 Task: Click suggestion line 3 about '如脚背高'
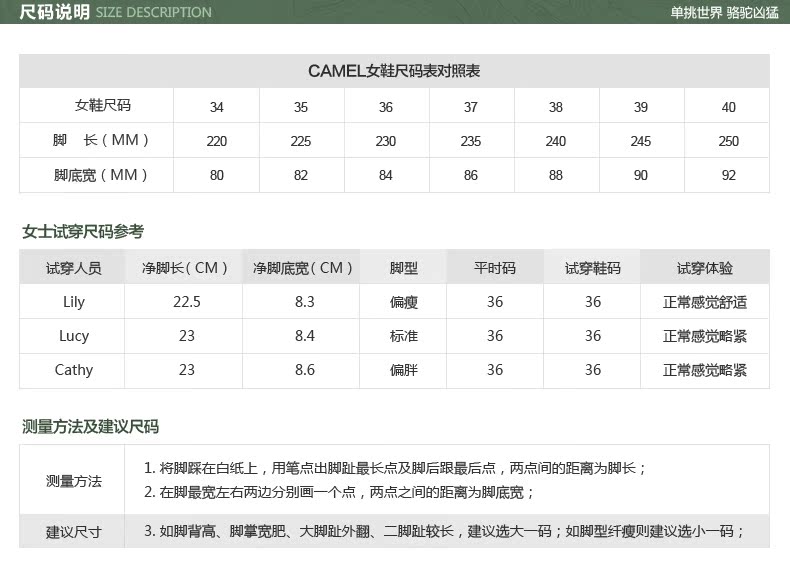[x=444, y=531]
